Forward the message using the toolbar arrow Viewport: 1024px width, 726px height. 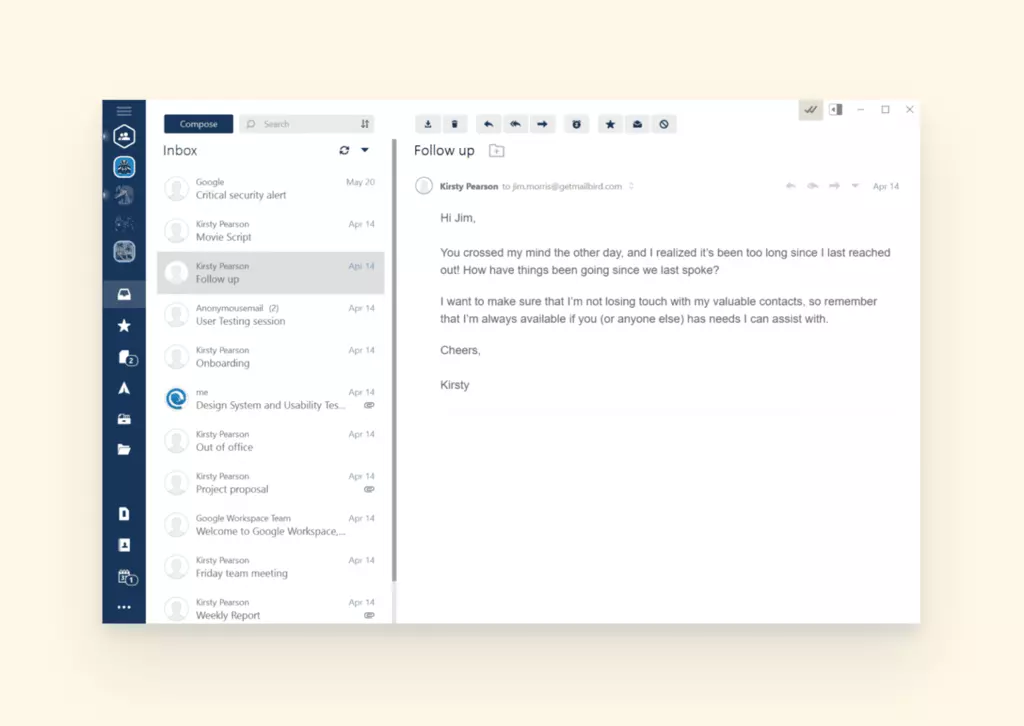tap(542, 124)
